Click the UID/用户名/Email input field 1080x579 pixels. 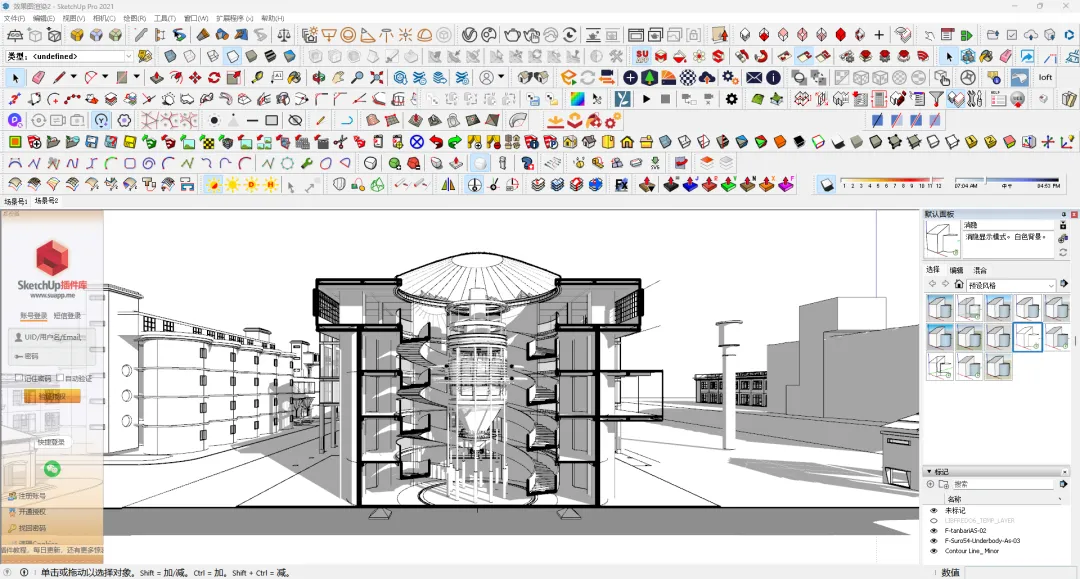(x=52, y=337)
